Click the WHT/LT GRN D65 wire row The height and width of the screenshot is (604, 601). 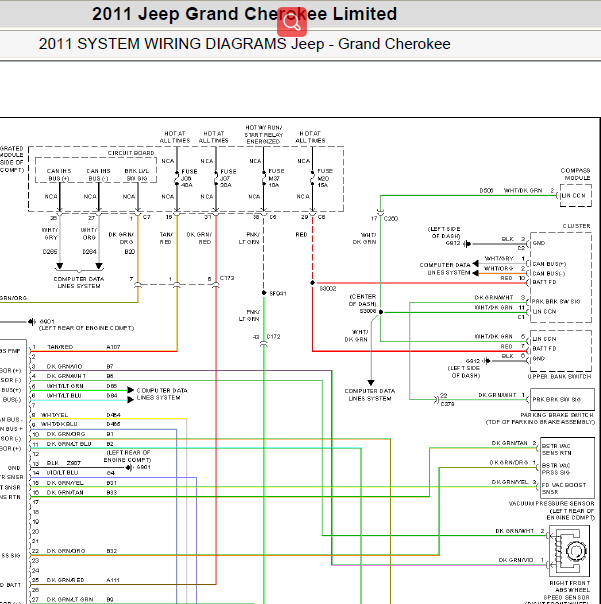82,386
